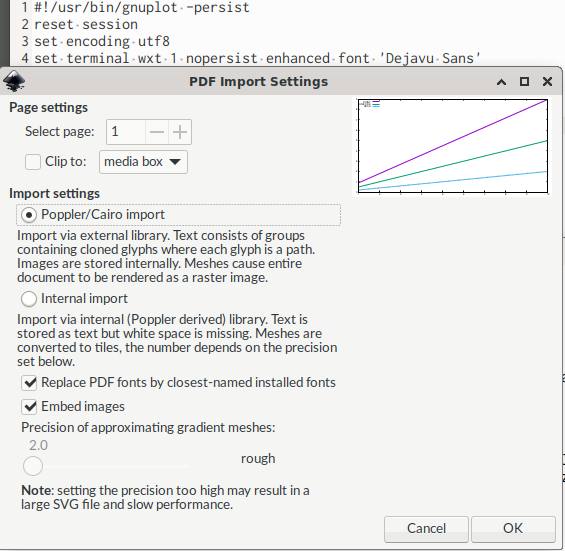
Task: Decrease page number with minus button
Action: point(157,132)
